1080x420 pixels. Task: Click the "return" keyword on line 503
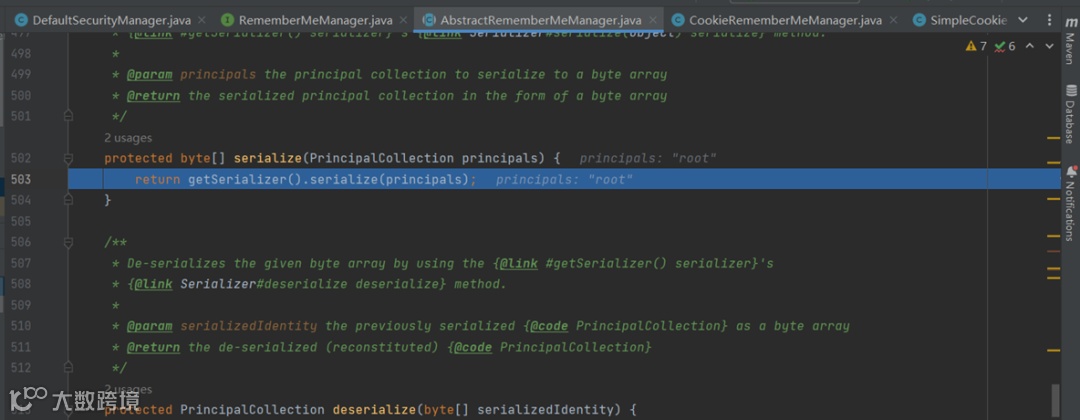click(x=158, y=180)
